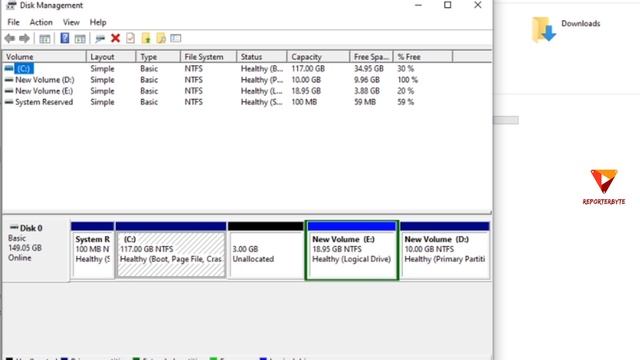Select the 3.00 GB Unallocated block
Viewport: 640px width, 360px height.
(x=266, y=251)
